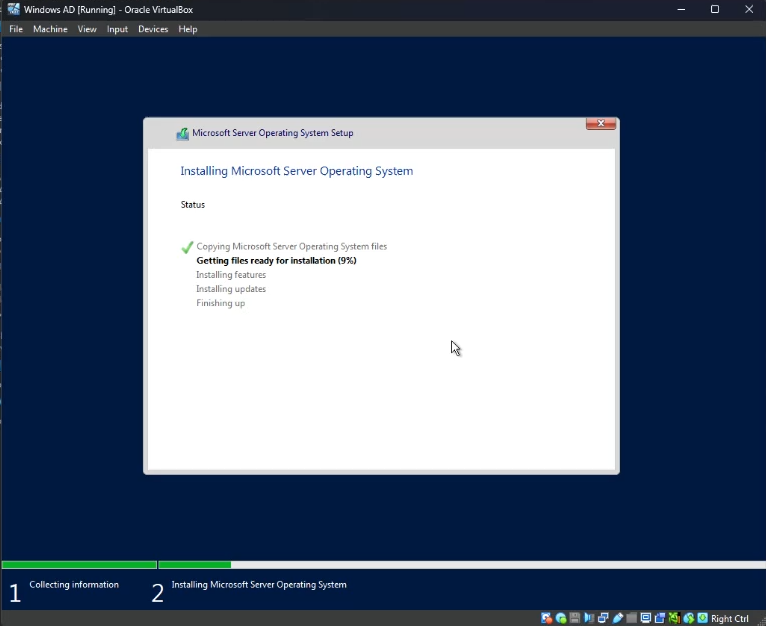Image resolution: width=766 pixels, height=626 pixels.
Task: Open the Help menu
Action: coord(188,29)
